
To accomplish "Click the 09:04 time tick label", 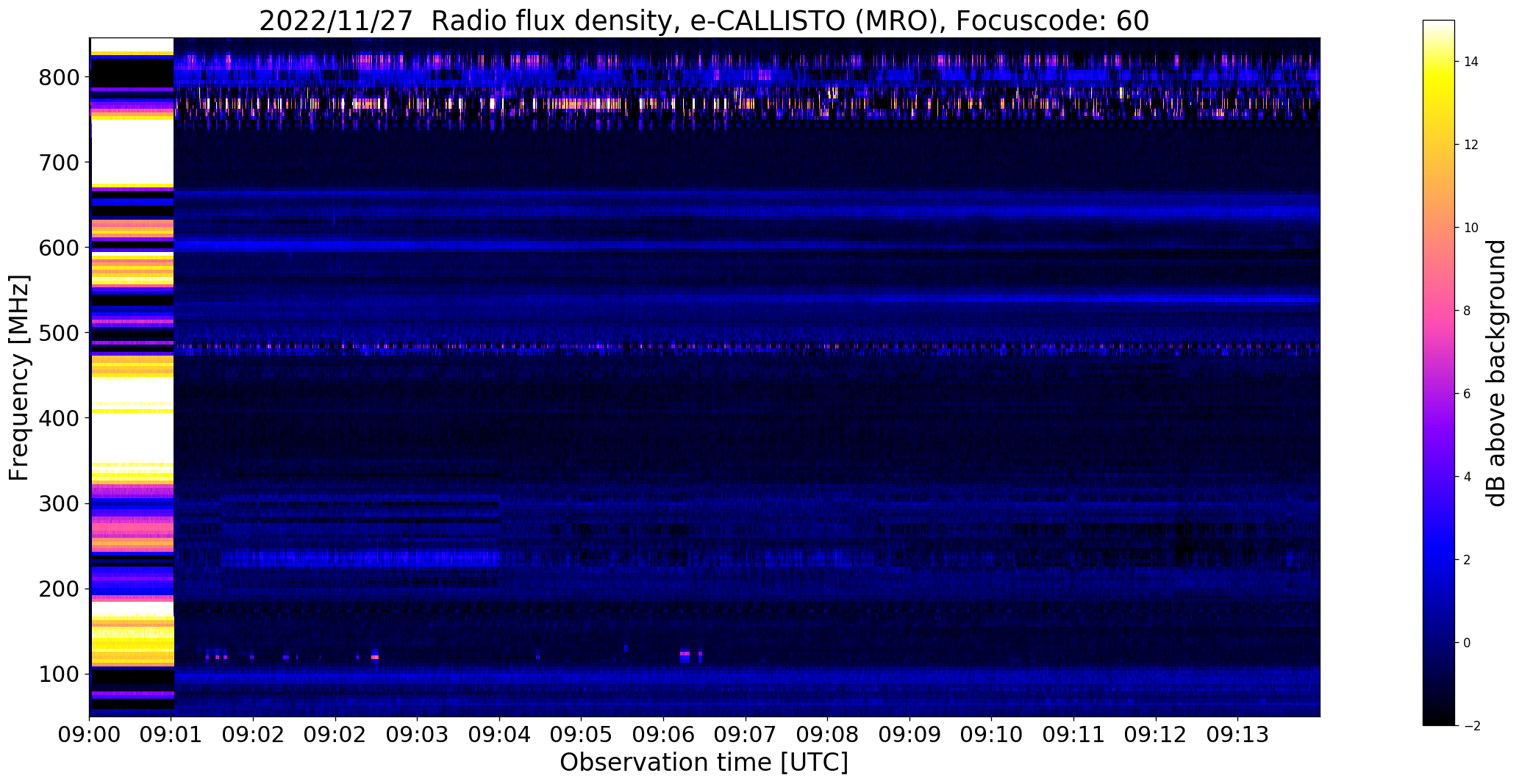I will (500, 735).
